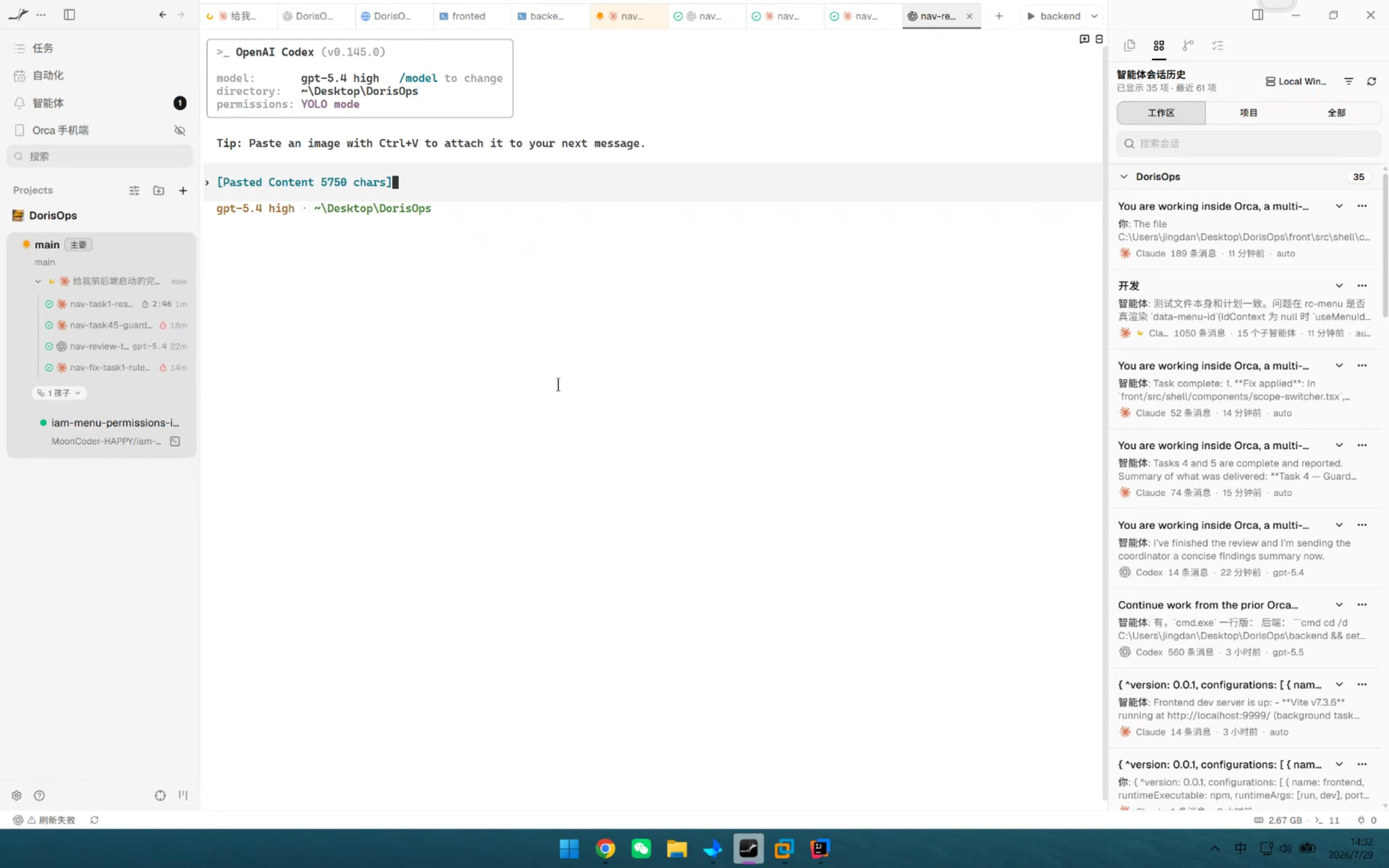Viewport: 1389px width, 868px height.
Task: Add a new project with plus icon
Action: coord(183,190)
